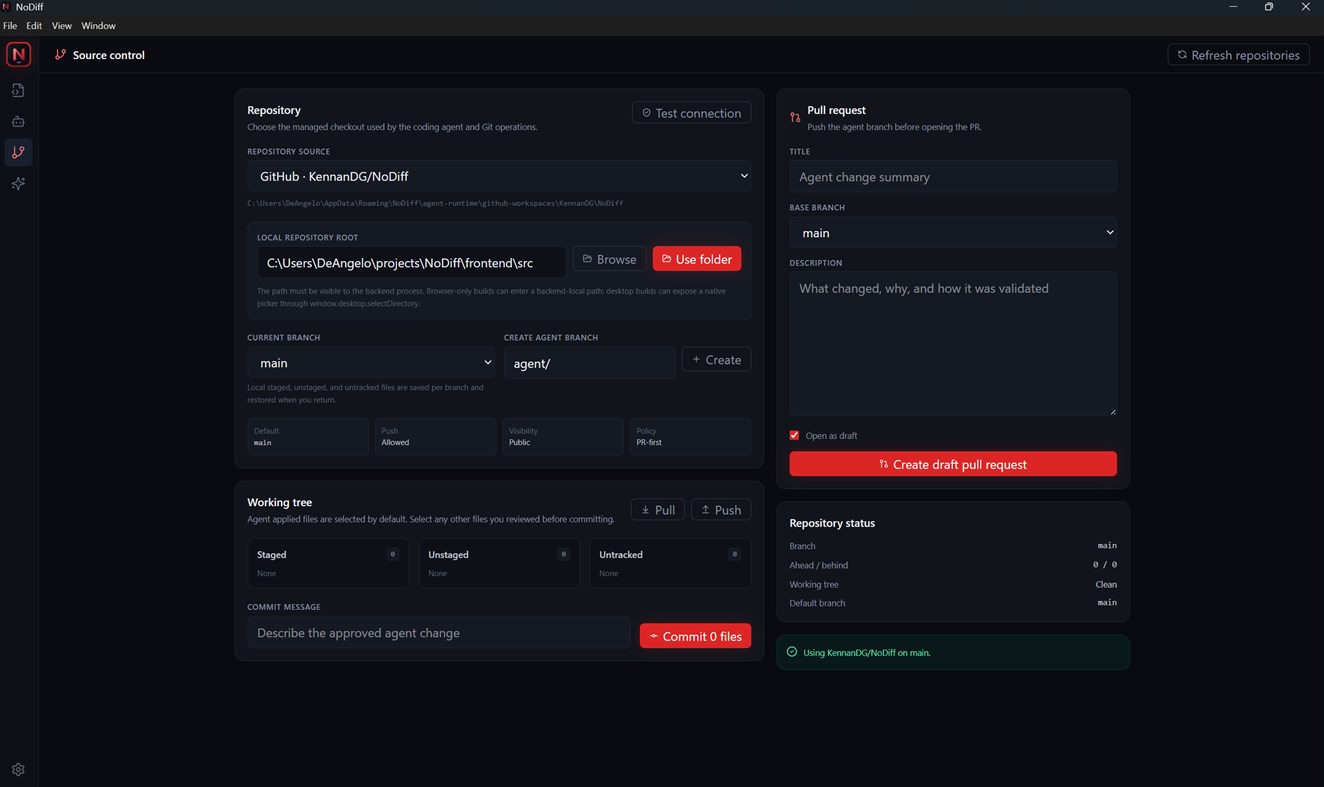Click the pull request icon beside the Pull request heading
Screen dimensions: 1324x787
click(x=795, y=117)
